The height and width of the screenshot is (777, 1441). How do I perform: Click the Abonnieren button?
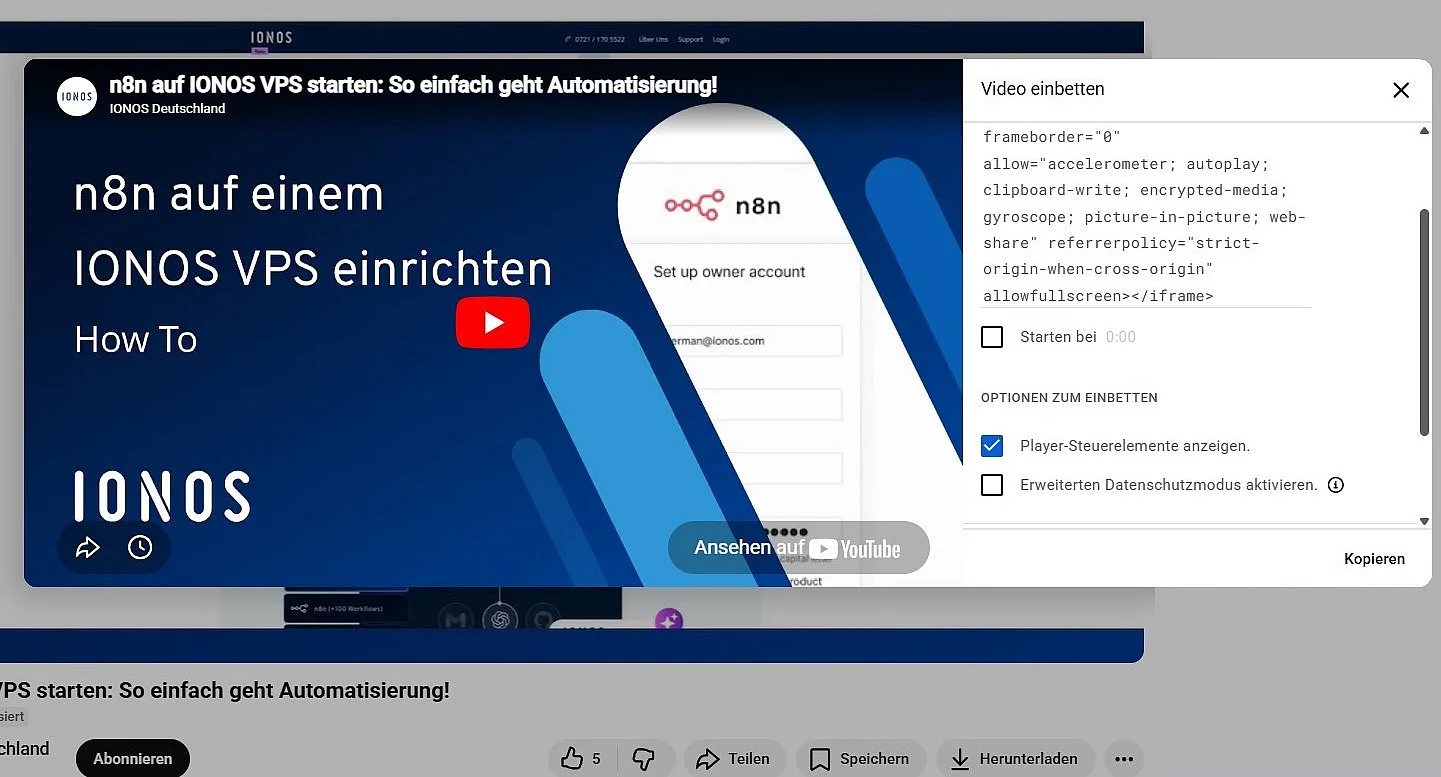132,759
